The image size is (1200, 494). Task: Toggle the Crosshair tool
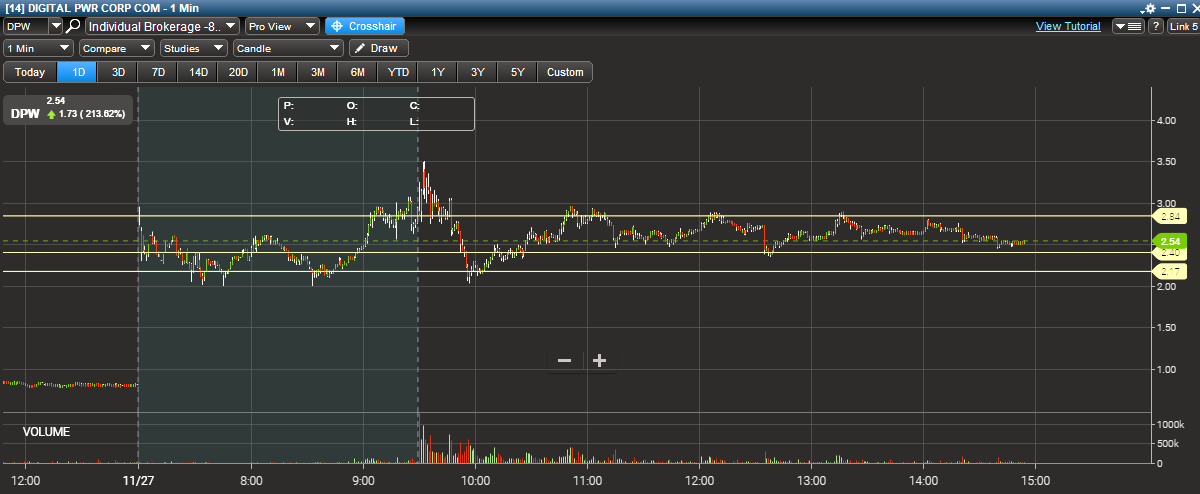(x=365, y=26)
